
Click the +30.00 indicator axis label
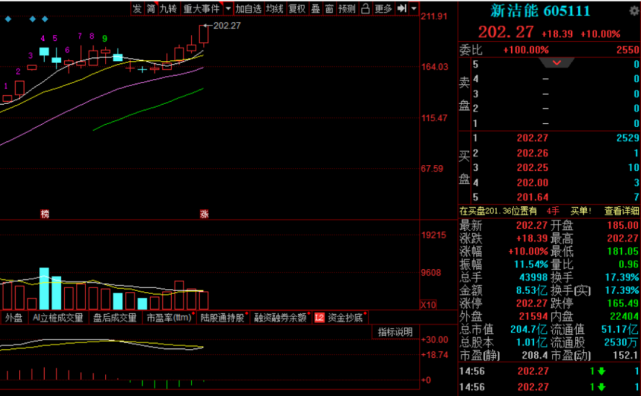click(x=435, y=340)
